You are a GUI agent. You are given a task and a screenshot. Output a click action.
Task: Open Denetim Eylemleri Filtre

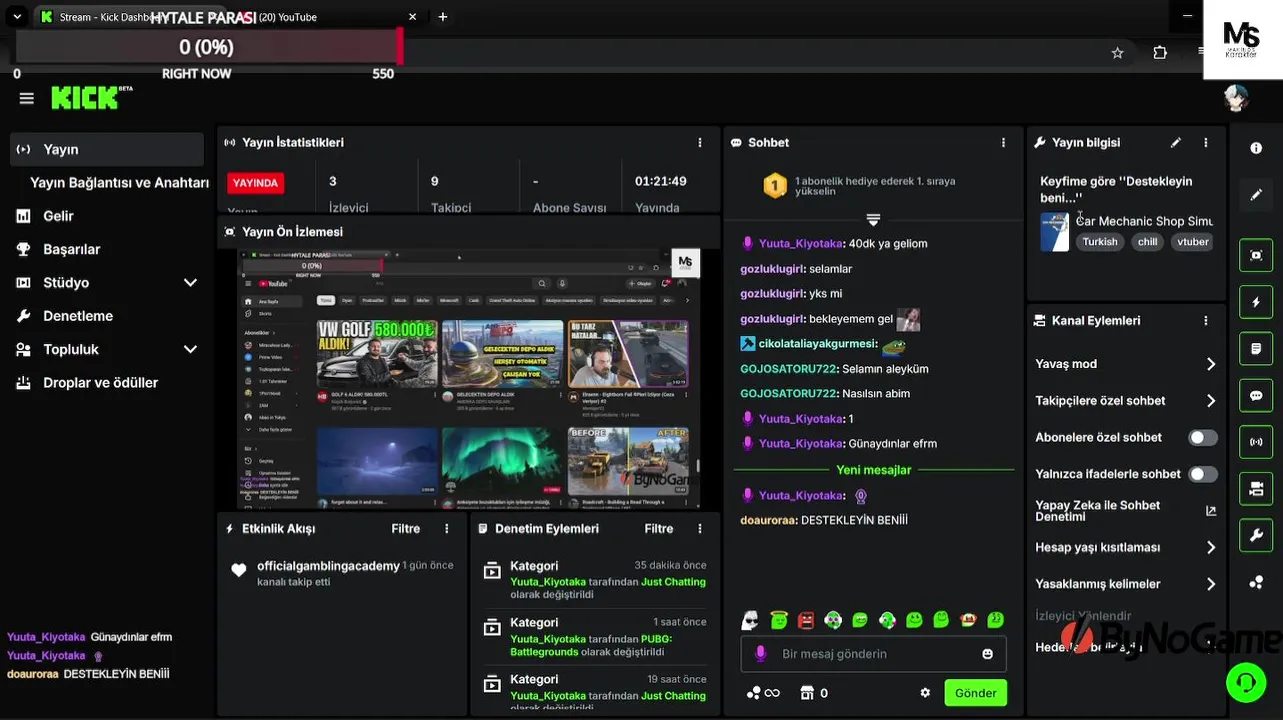[658, 529]
